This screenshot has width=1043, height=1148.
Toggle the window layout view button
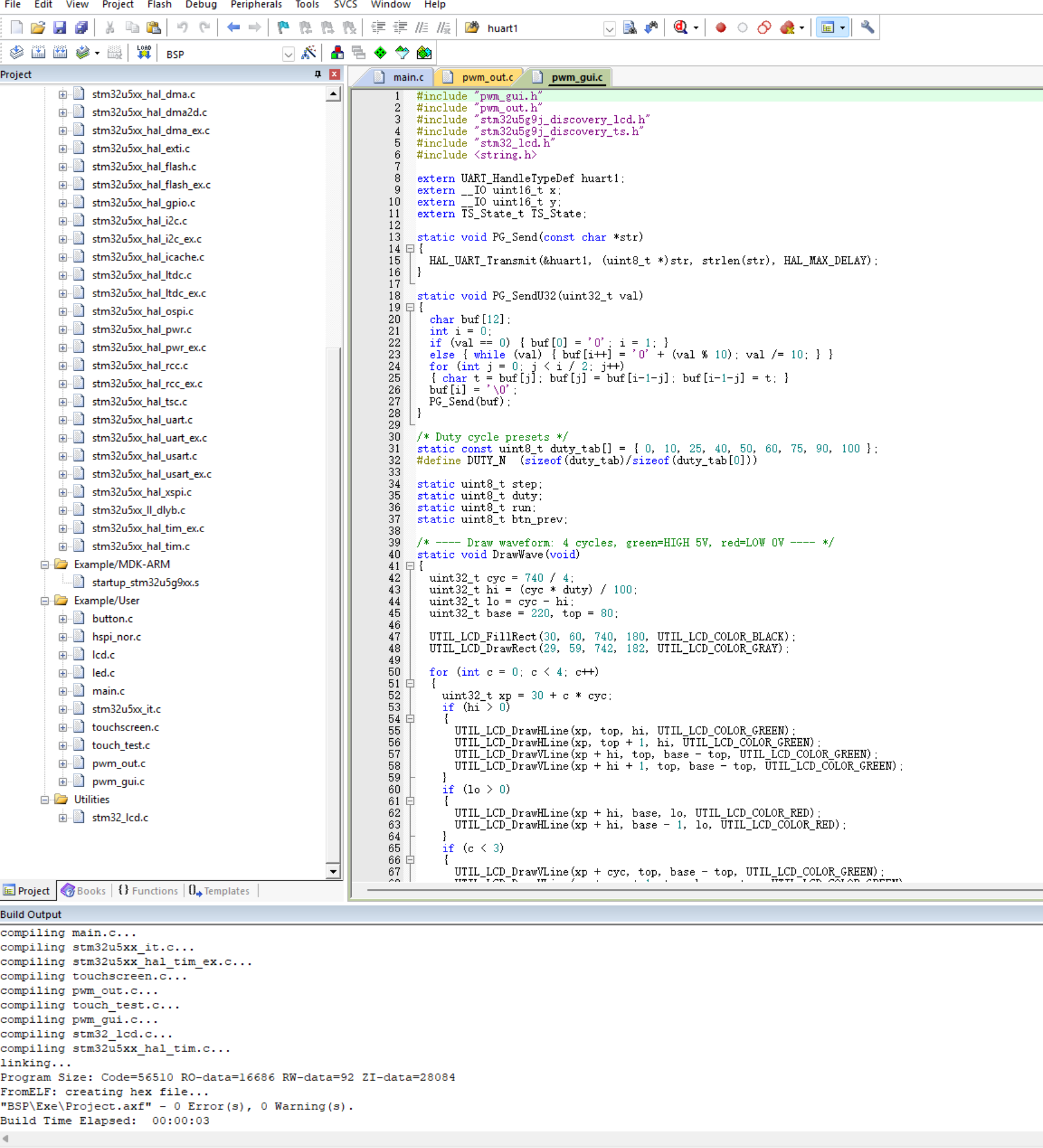tap(828, 28)
